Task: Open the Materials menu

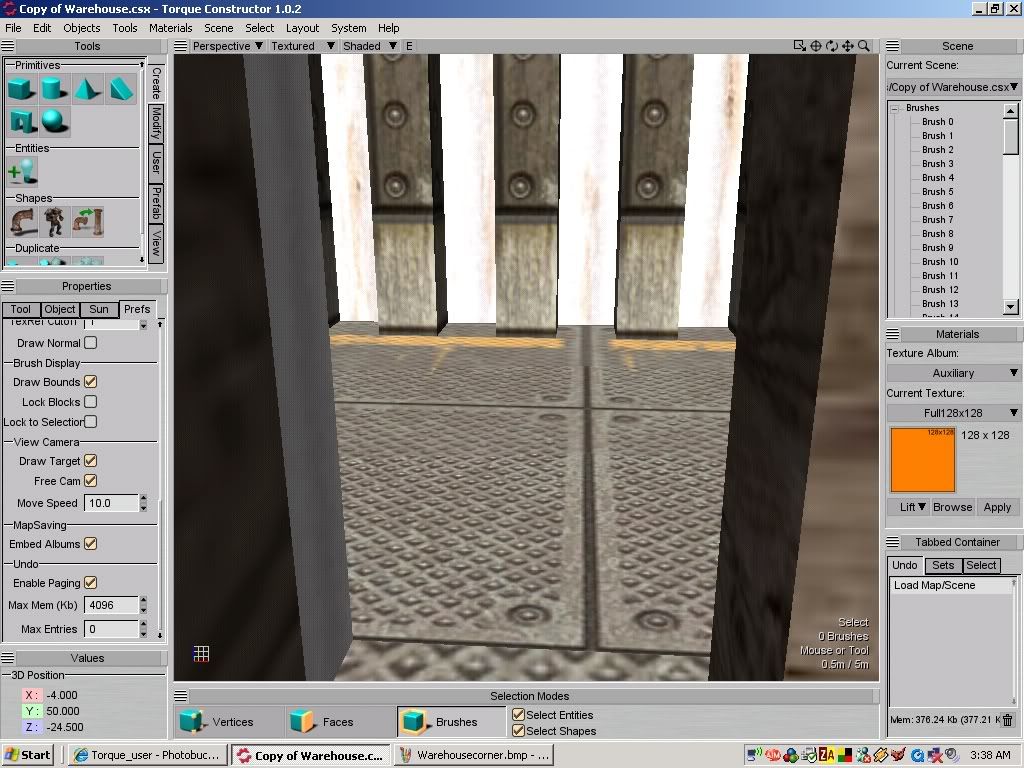Action: [x=170, y=28]
